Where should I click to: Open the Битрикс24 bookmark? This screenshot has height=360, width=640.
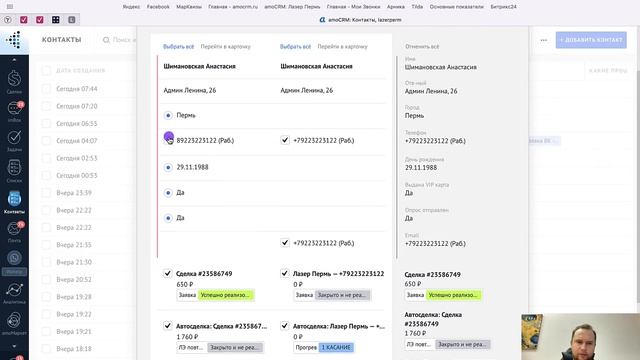(503, 7)
